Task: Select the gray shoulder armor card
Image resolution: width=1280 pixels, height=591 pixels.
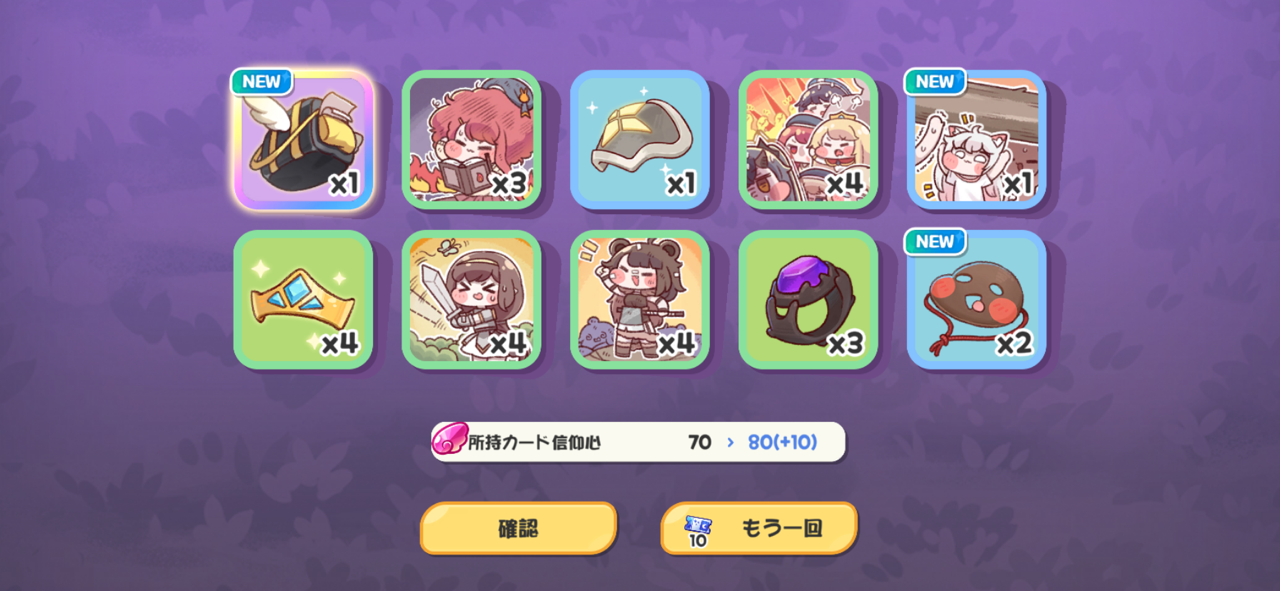Action: (x=640, y=139)
